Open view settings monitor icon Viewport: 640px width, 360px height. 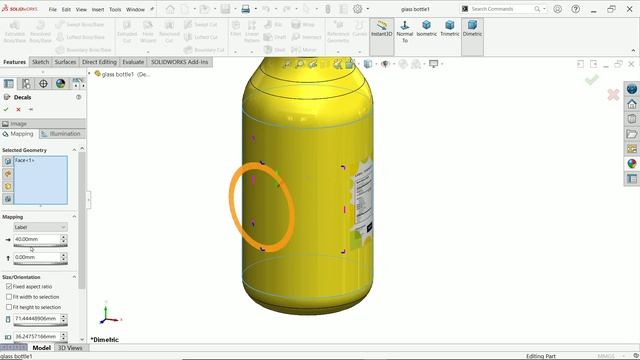433,64
